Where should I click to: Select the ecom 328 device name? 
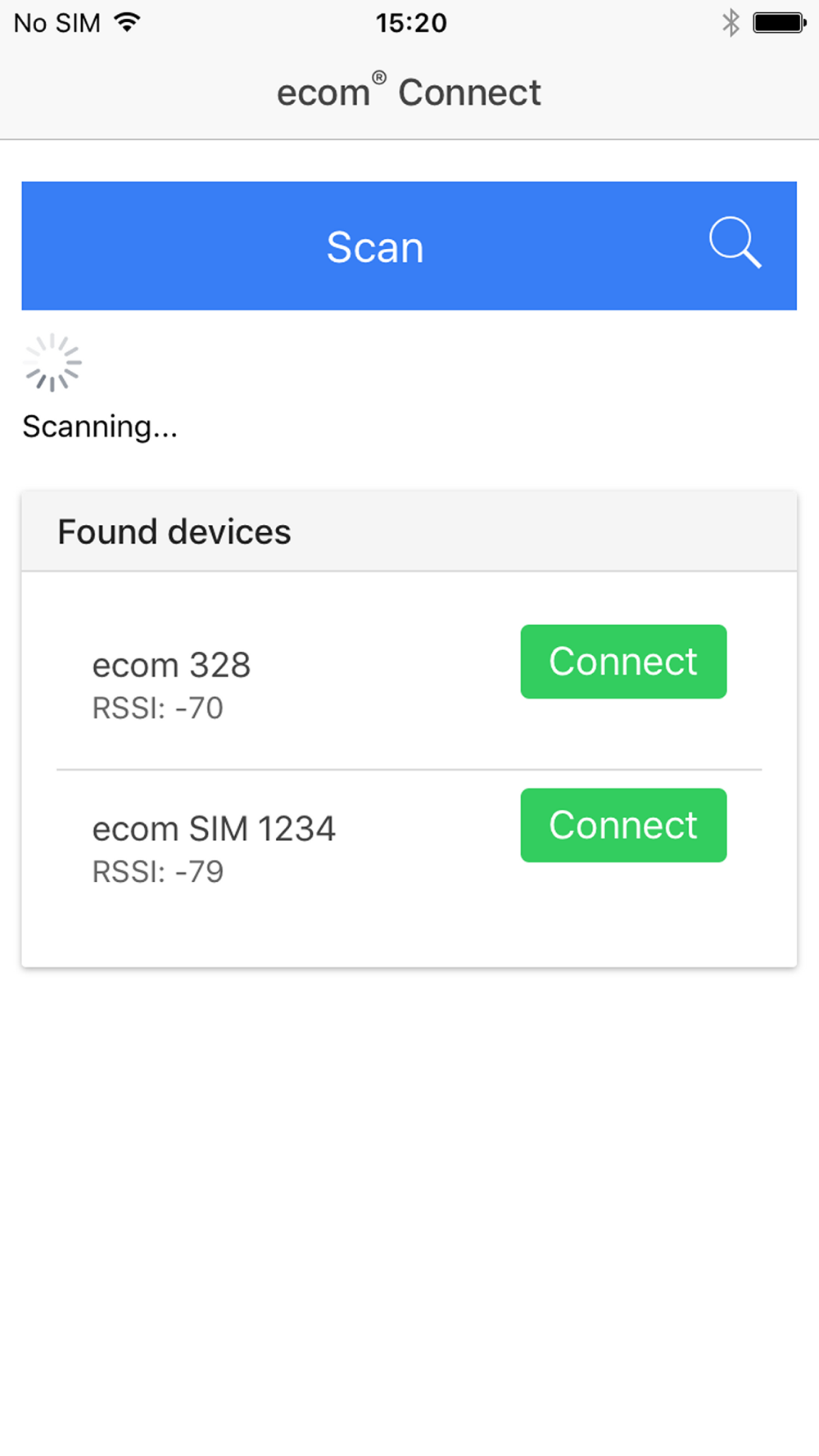click(x=171, y=665)
